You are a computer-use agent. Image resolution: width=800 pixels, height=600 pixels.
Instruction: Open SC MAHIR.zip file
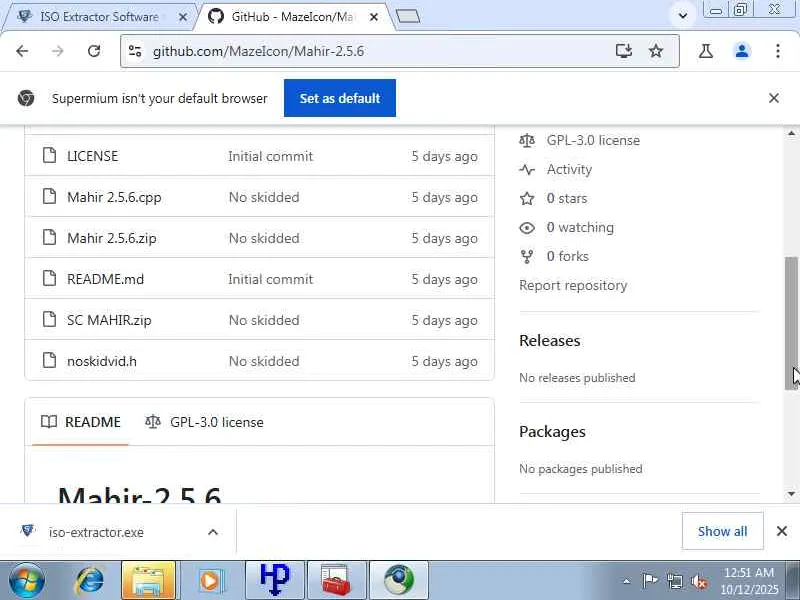point(109,320)
